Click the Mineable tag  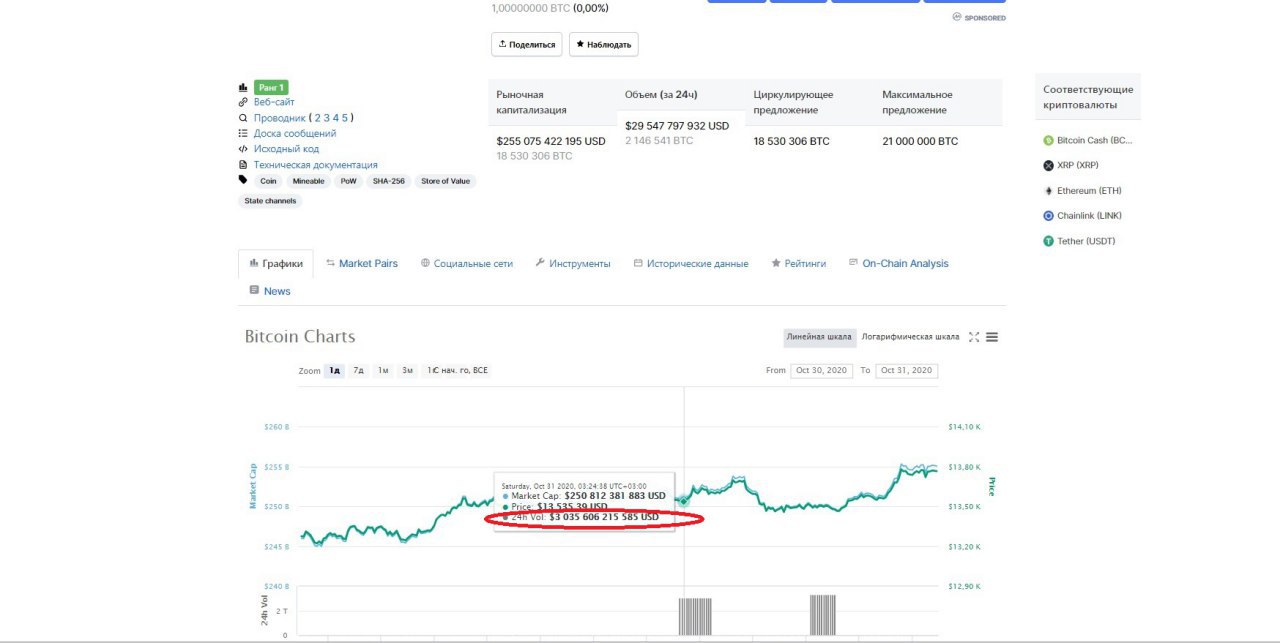coord(308,181)
